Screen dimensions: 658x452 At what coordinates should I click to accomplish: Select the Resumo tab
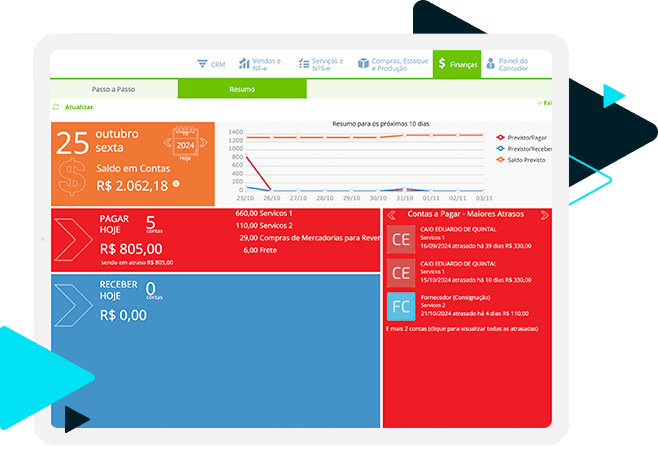coord(241,89)
